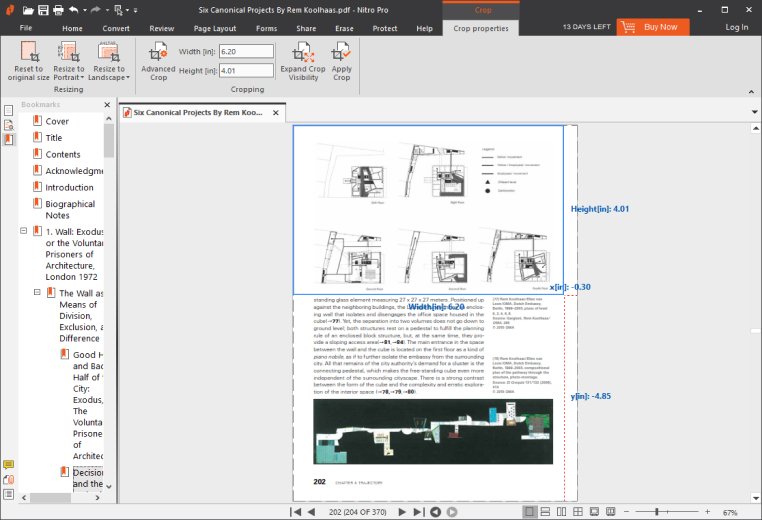This screenshot has height=520, width=762.
Task: Click the next view round arrow
Action: point(452,512)
